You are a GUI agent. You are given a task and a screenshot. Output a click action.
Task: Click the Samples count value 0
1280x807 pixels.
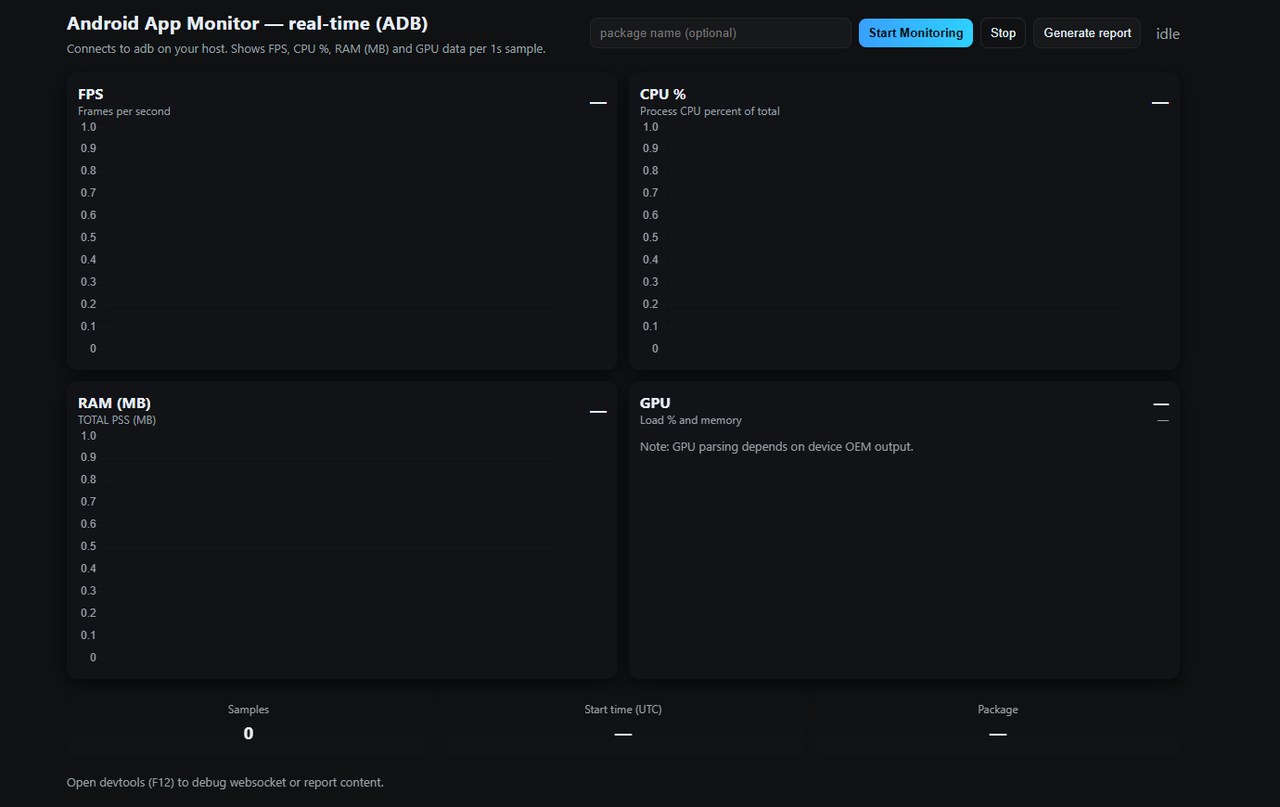point(249,734)
